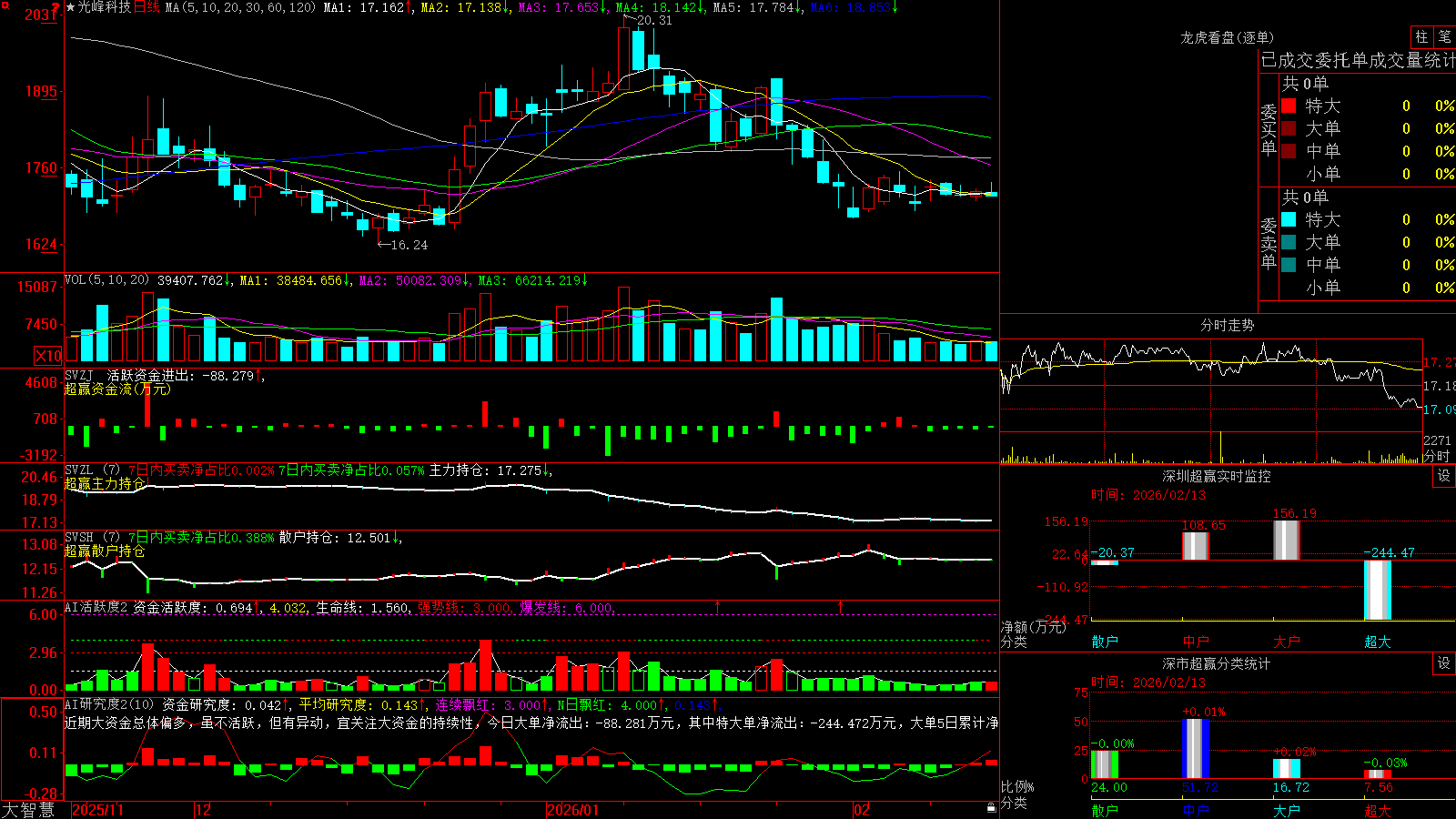The width and height of the screenshot is (1456, 819).
Task: Click the 强势线: 3.000 label
Action: 464,608
